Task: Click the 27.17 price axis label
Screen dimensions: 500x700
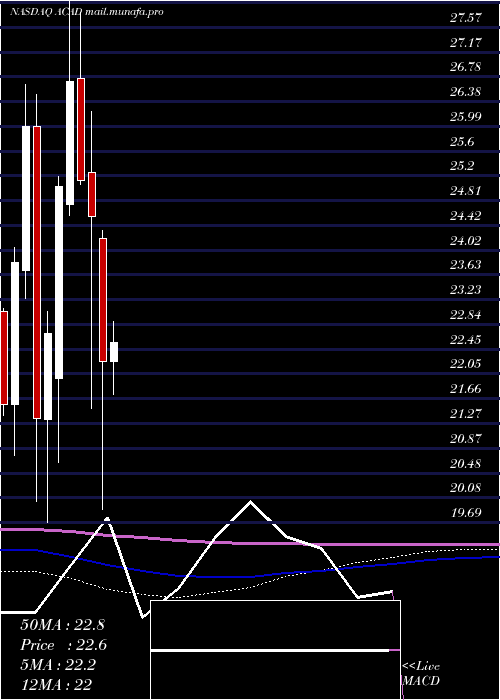Action: pyautogui.click(x=466, y=43)
